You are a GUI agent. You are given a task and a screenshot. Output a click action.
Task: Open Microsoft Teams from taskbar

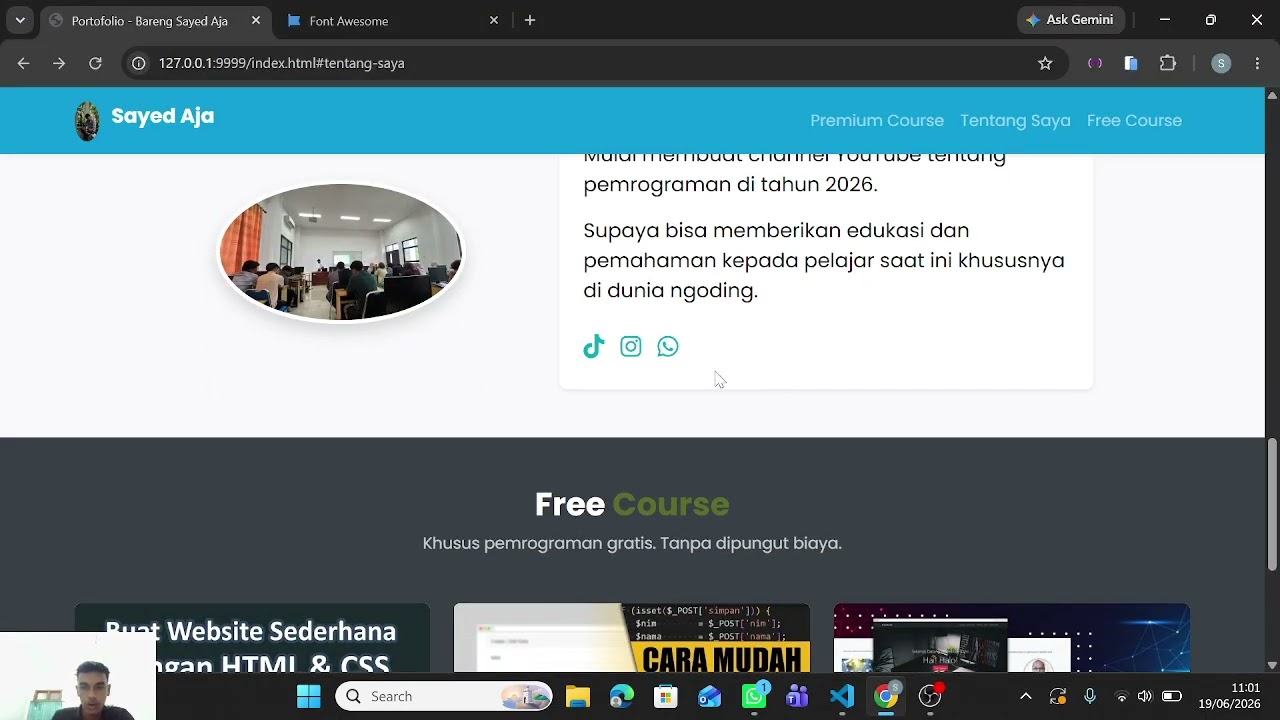pyautogui.click(x=797, y=696)
